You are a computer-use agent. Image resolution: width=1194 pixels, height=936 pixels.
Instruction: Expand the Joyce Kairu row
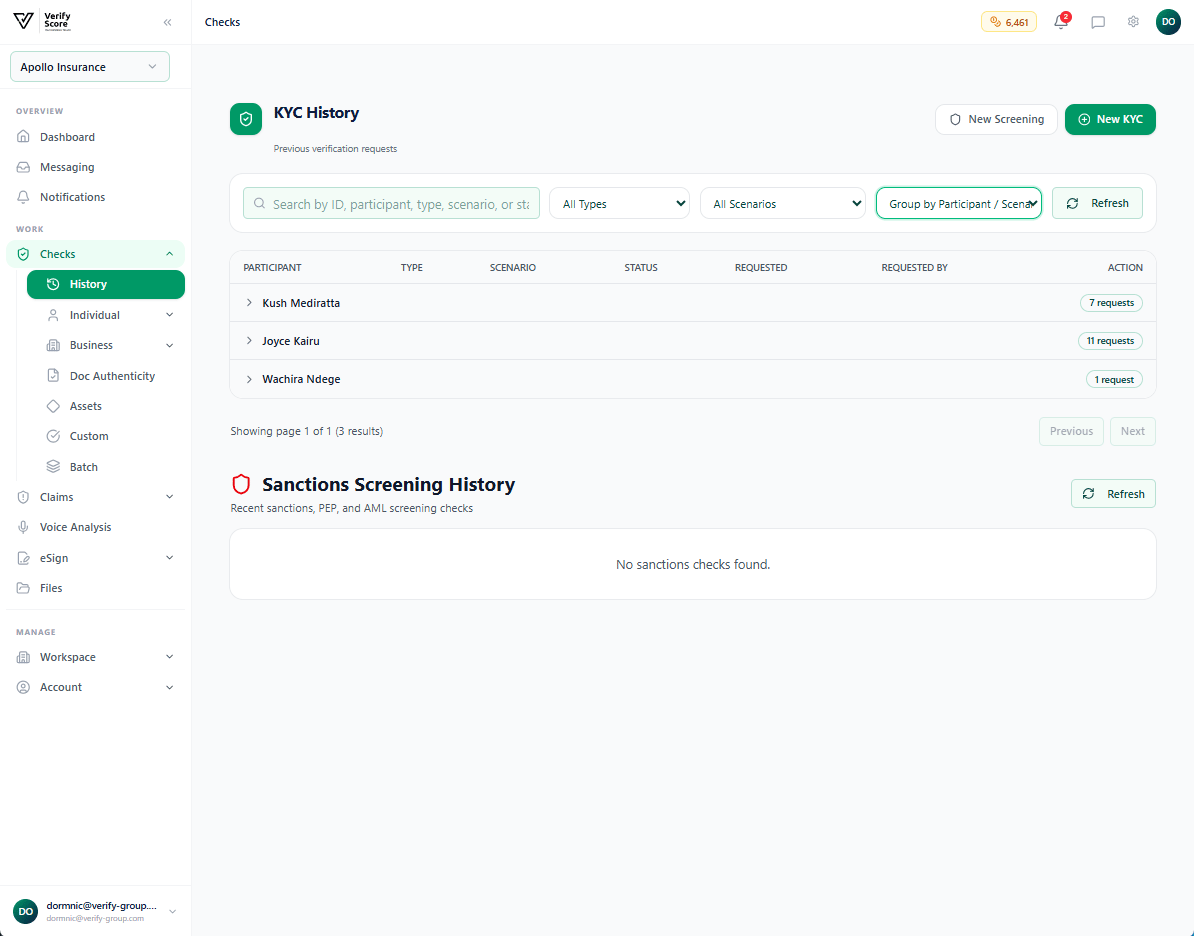[x=249, y=341]
